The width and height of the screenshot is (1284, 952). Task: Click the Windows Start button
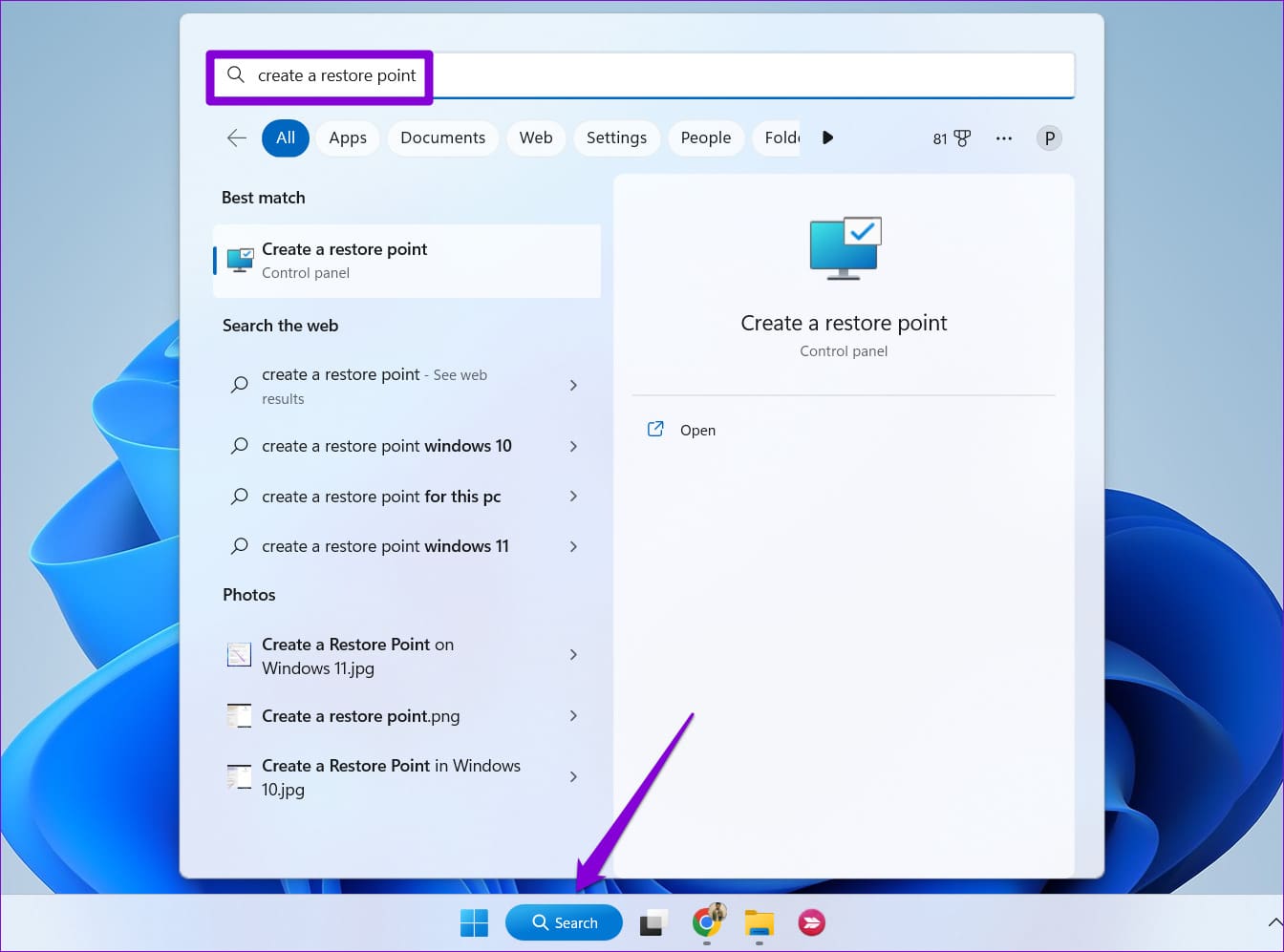coord(474,922)
